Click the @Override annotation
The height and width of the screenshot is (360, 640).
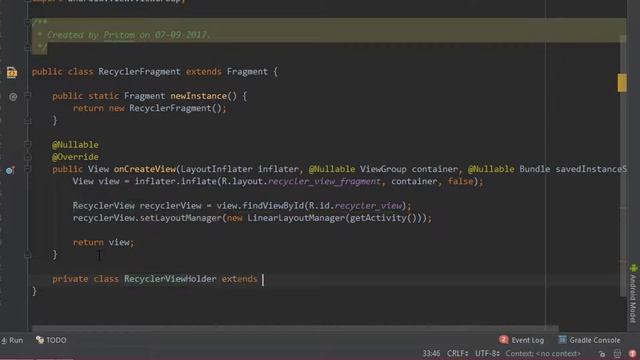tap(75, 157)
